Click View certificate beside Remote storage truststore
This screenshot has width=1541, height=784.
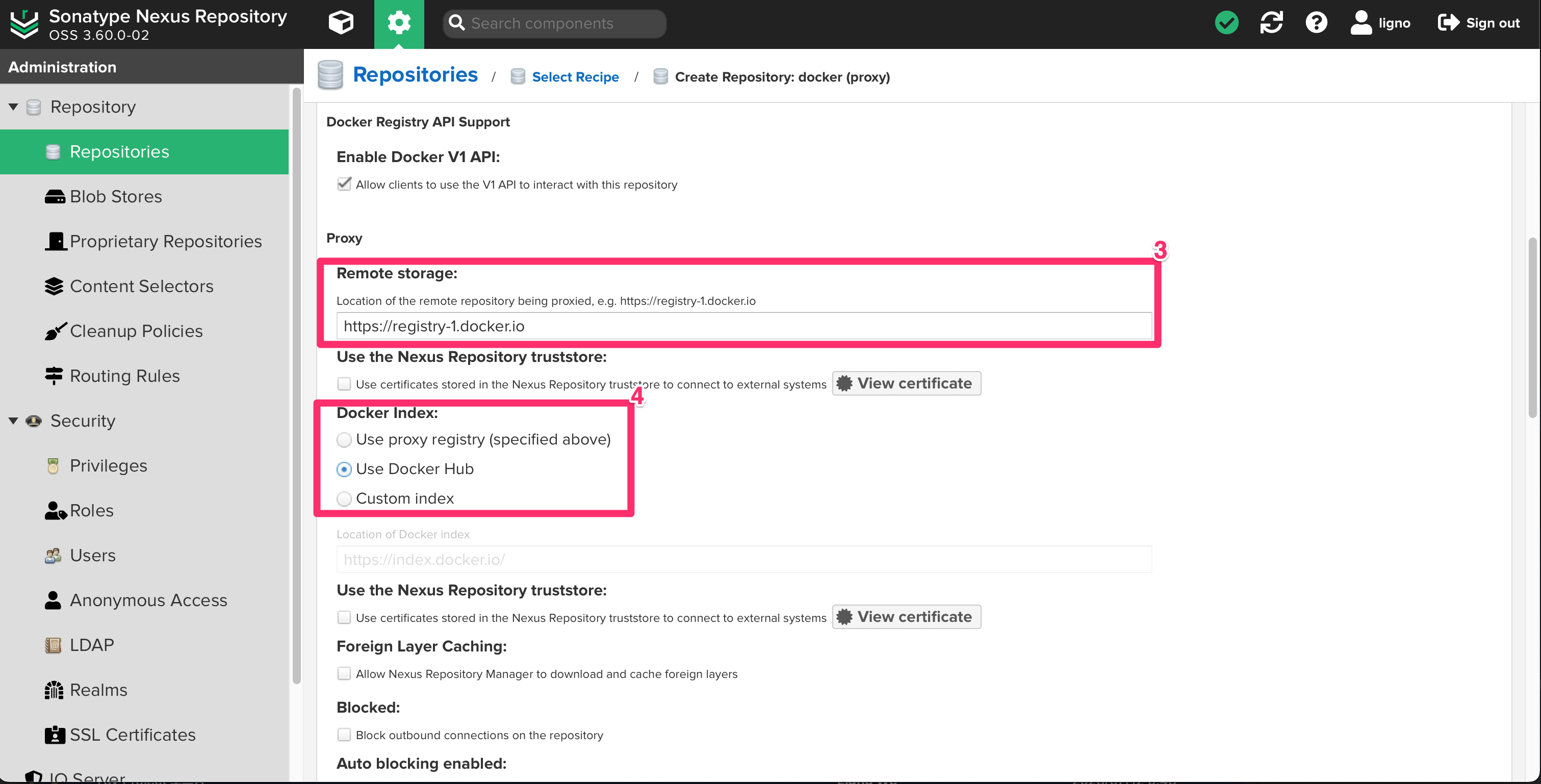(906, 383)
